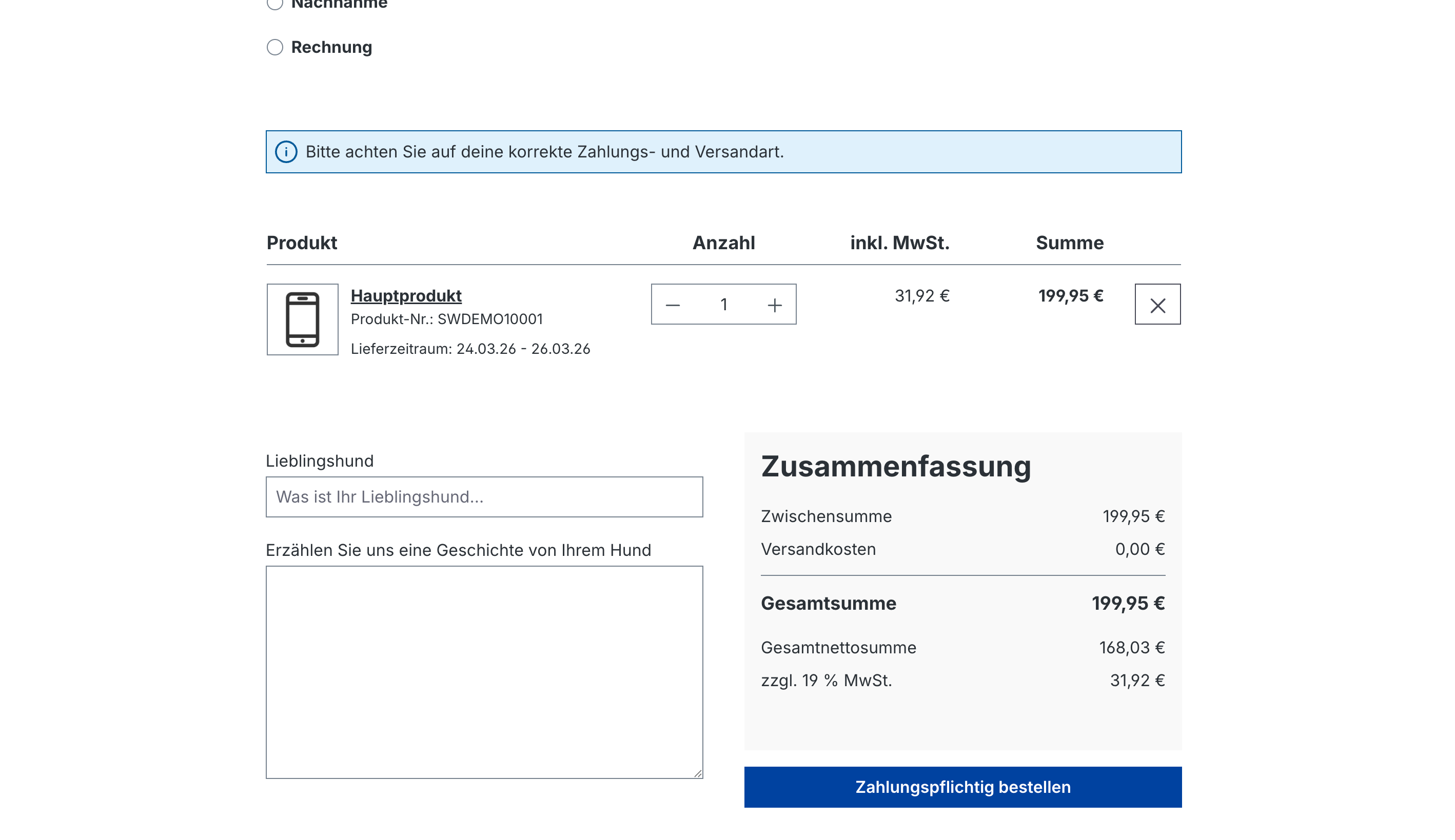Image resolution: width=1455 pixels, height=840 pixels.
Task: Click the Summe column header
Action: [x=1070, y=242]
